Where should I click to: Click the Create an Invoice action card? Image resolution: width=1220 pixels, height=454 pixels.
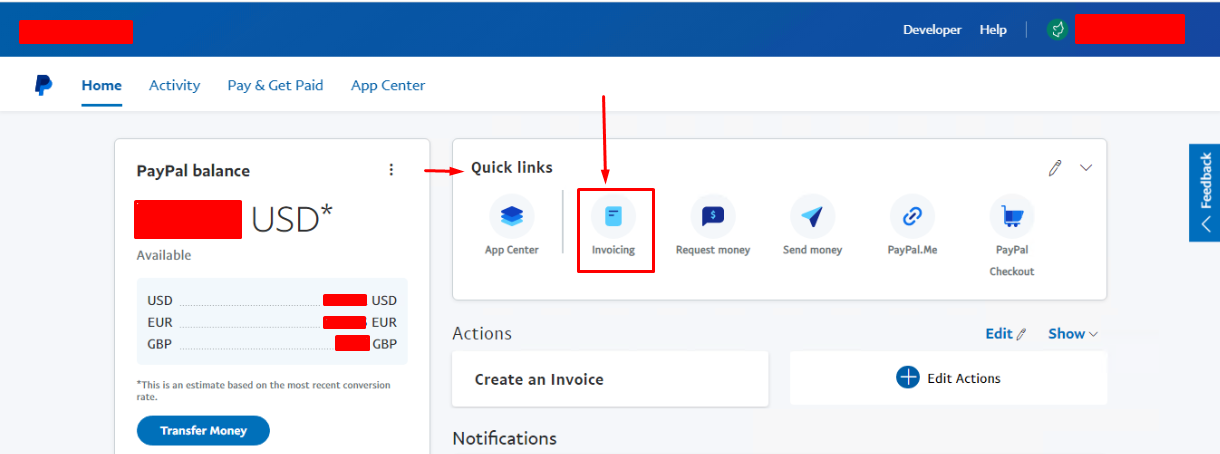(x=610, y=379)
